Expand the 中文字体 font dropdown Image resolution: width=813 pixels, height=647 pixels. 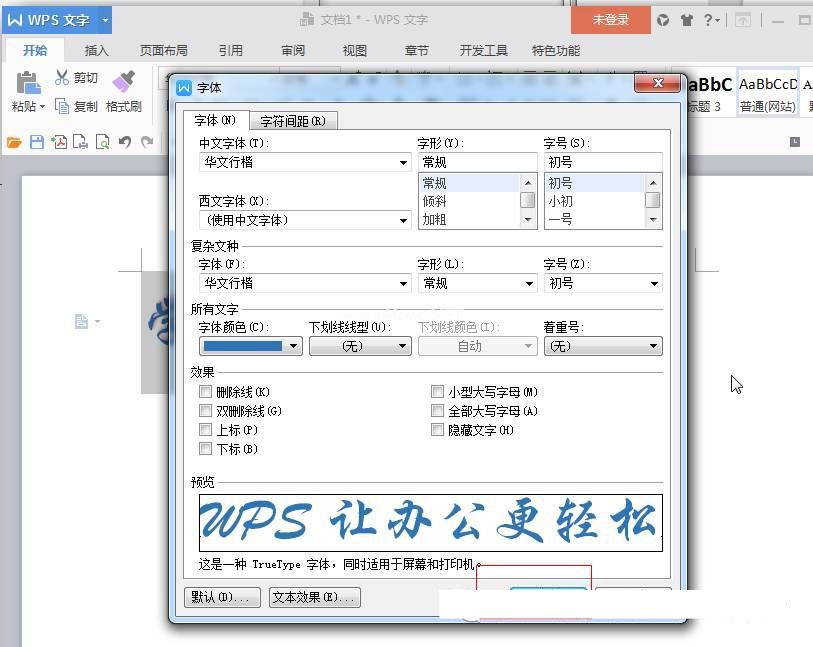coord(404,162)
